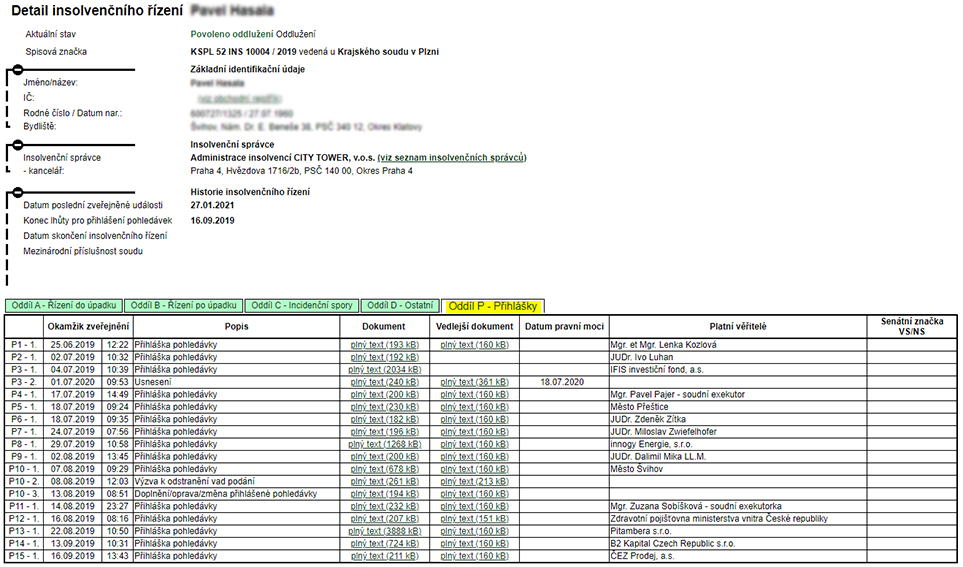Switch to Oddíl B - Řízení po úpadku tab
963x567 pixels.
coord(184,305)
